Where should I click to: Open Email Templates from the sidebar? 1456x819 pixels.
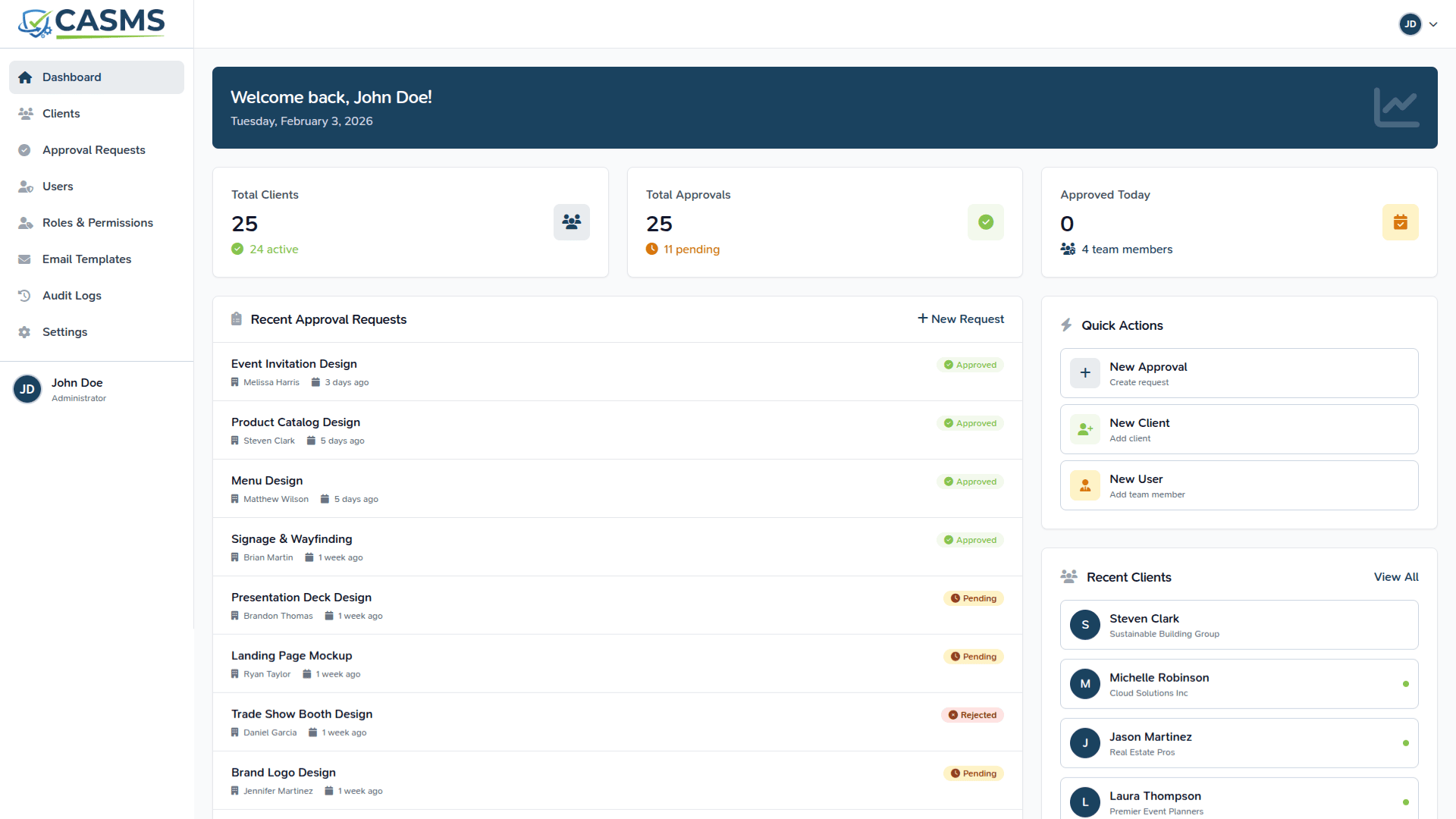(86, 259)
